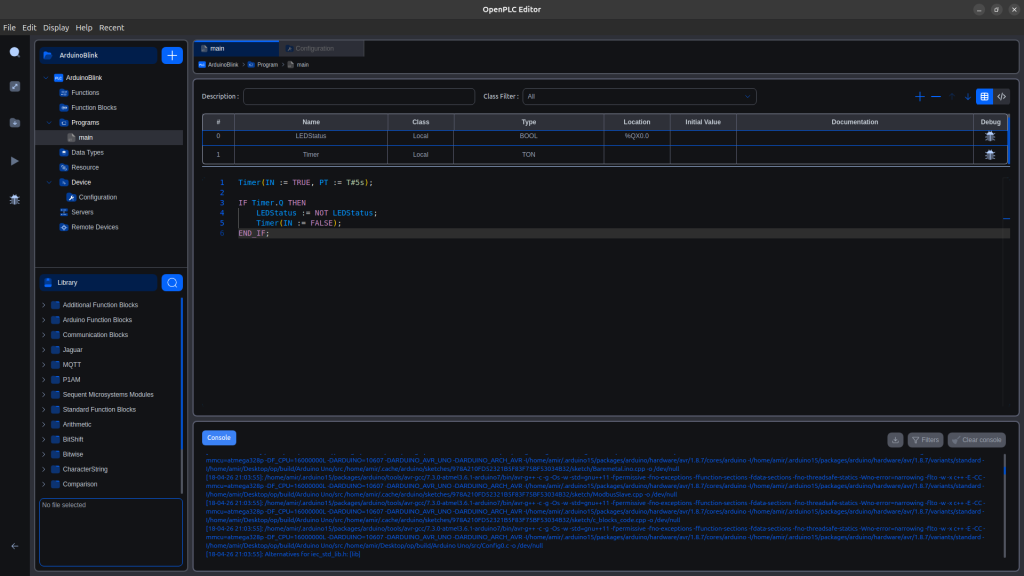
Task: Click the Library search magnifier button
Action: [172, 283]
